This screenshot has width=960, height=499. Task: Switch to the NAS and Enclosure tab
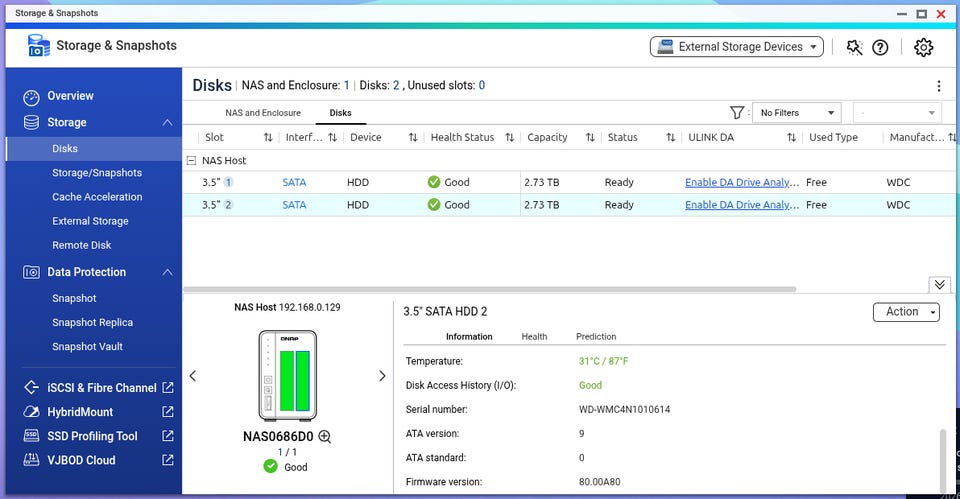(x=262, y=113)
